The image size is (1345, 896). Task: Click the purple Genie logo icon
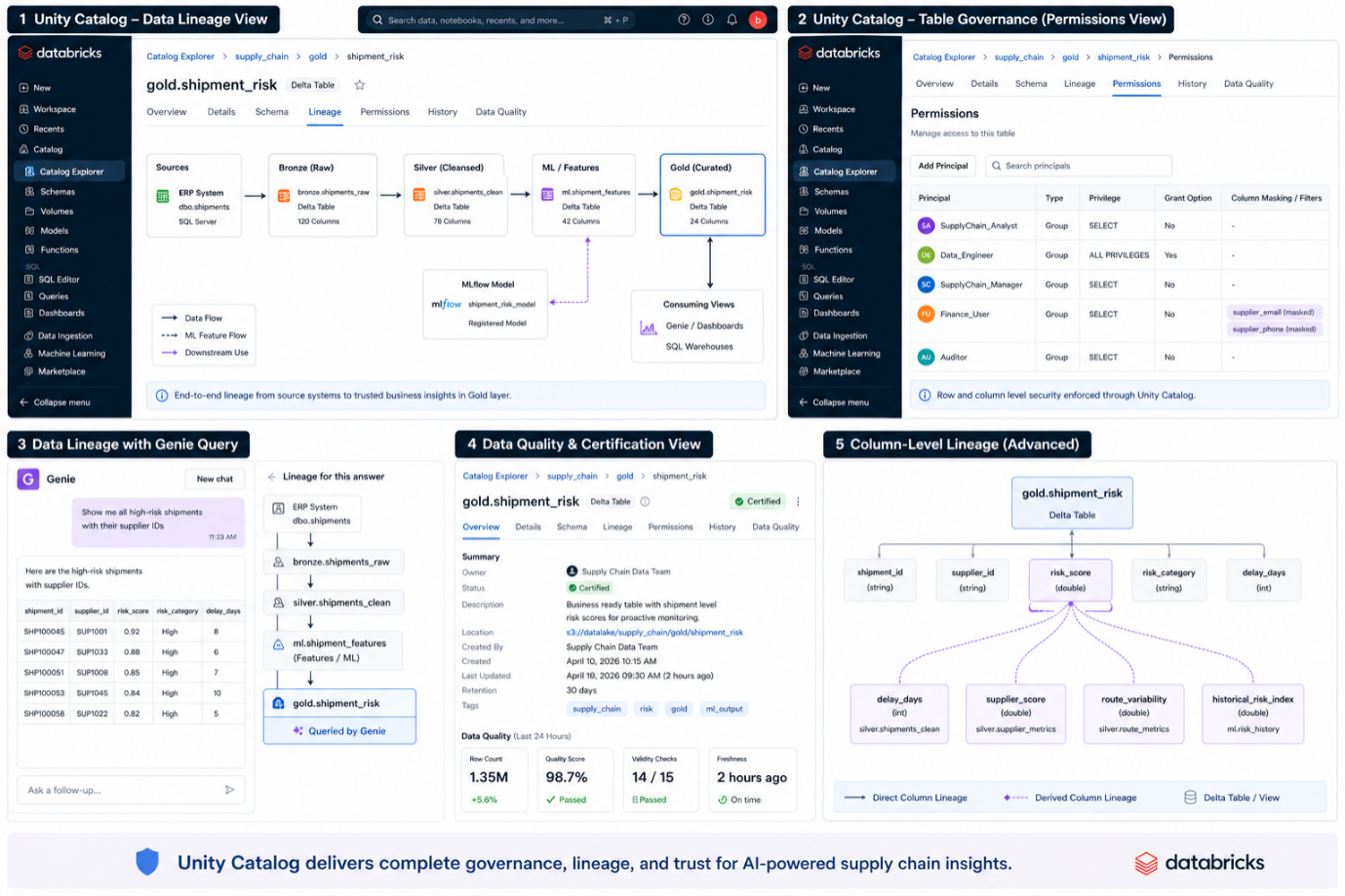coord(28,479)
